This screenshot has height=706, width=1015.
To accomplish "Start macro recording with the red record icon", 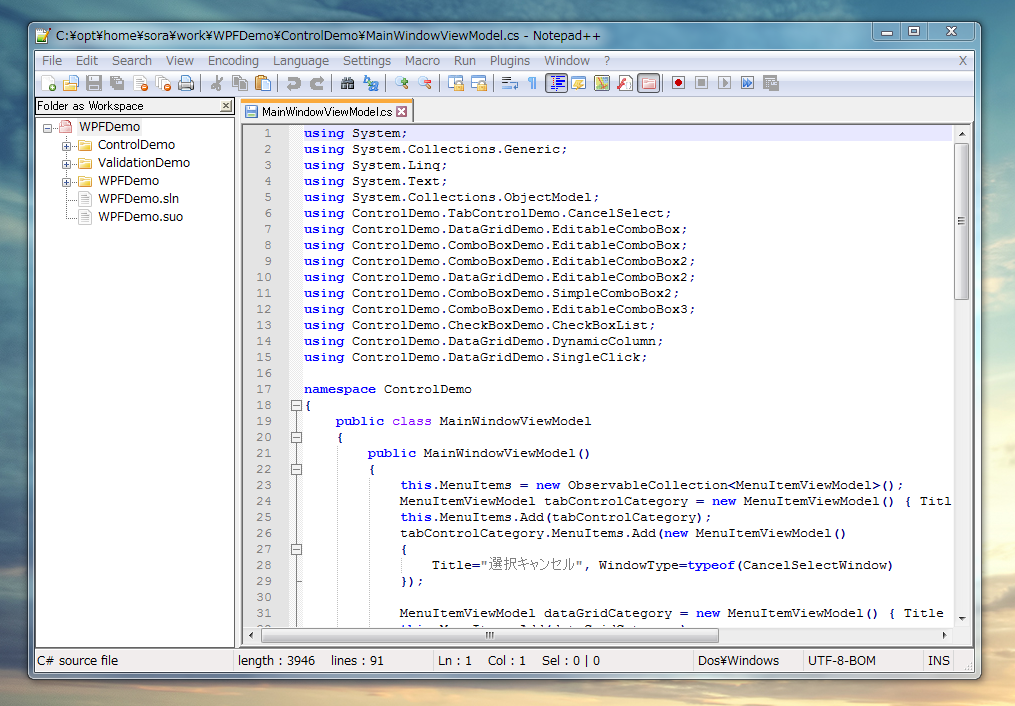I will pyautogui.click(x=678, y=83).
